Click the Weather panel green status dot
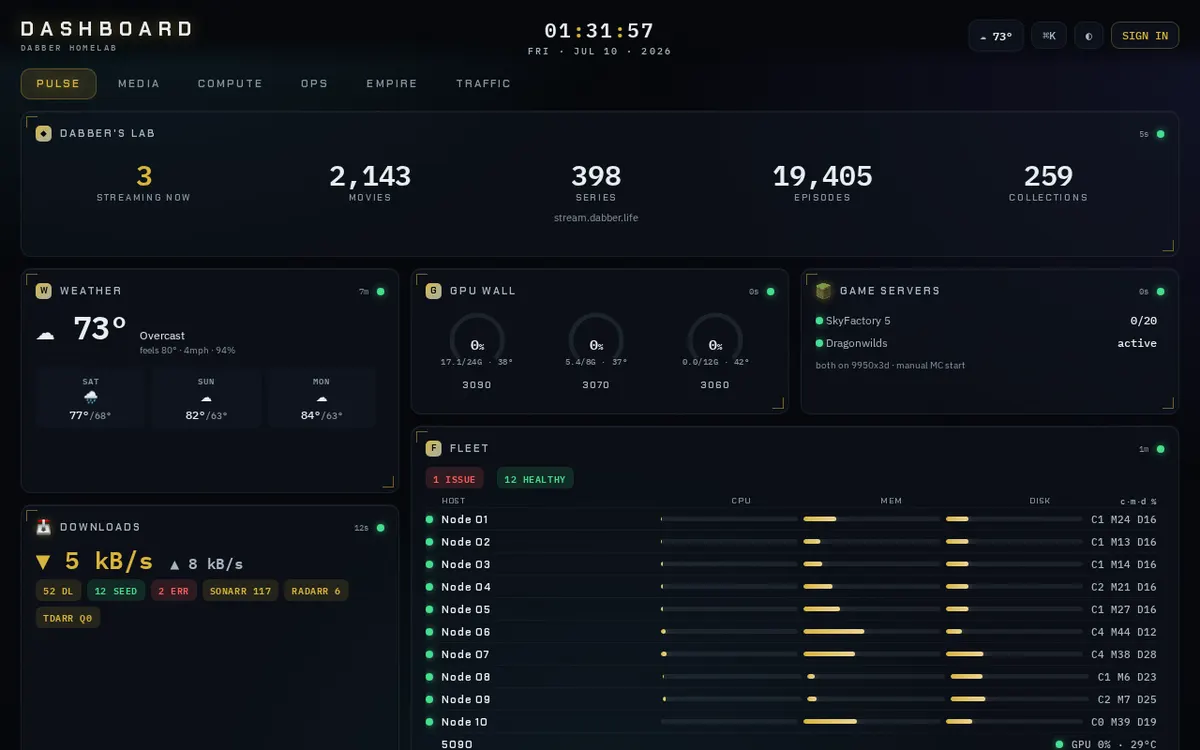 click(380, 292)
